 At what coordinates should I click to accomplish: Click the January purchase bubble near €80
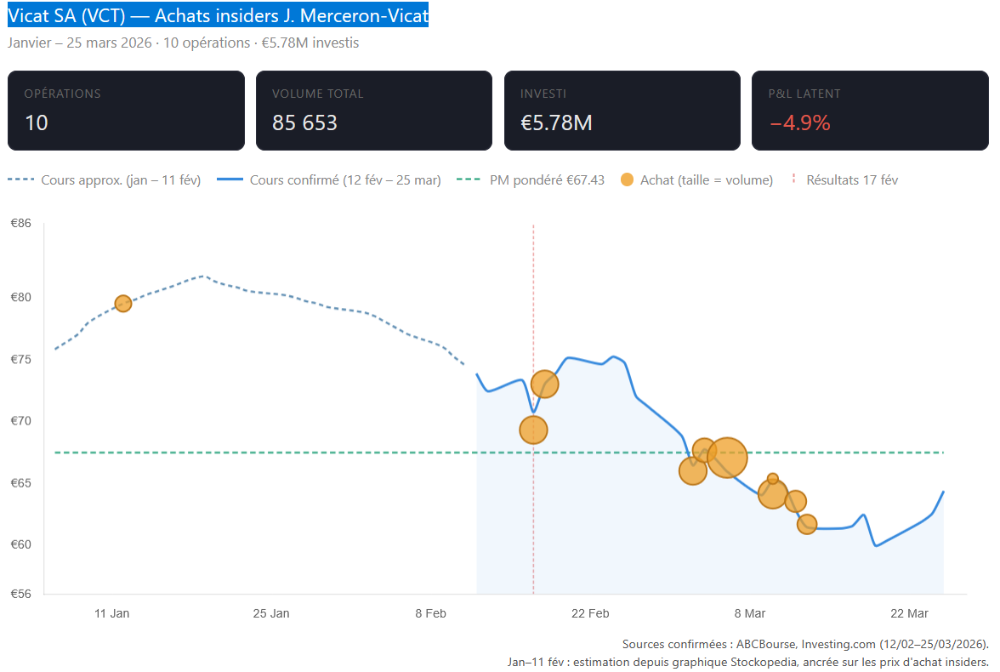coord(123,303)
